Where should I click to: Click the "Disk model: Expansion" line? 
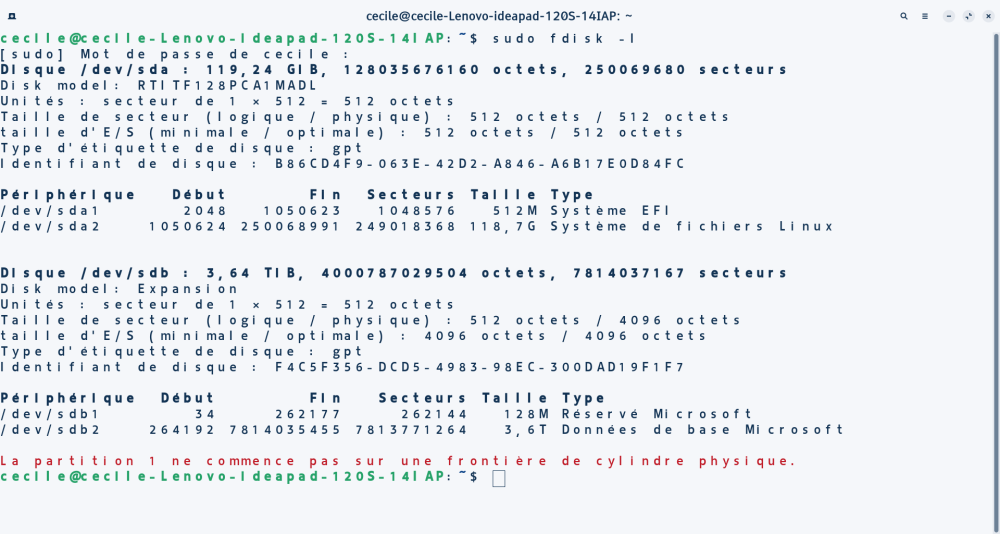[x=120, y=289]
